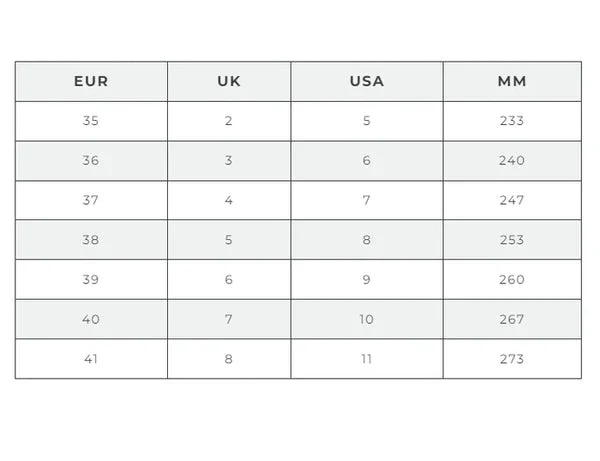Select the 253 value in MM column
The height and width of the screenshot is (461, 600).
[511, 240]
